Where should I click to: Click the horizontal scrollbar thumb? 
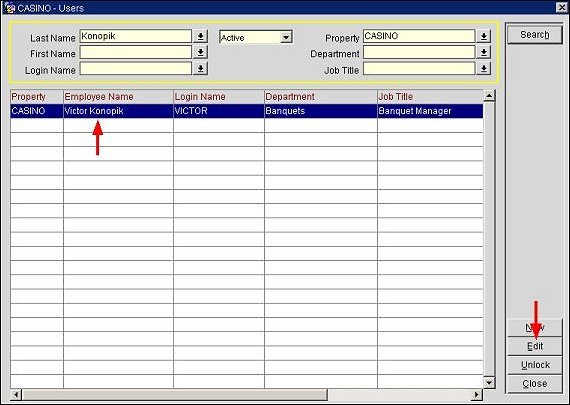pyautogui.click(x=175, y=394)
